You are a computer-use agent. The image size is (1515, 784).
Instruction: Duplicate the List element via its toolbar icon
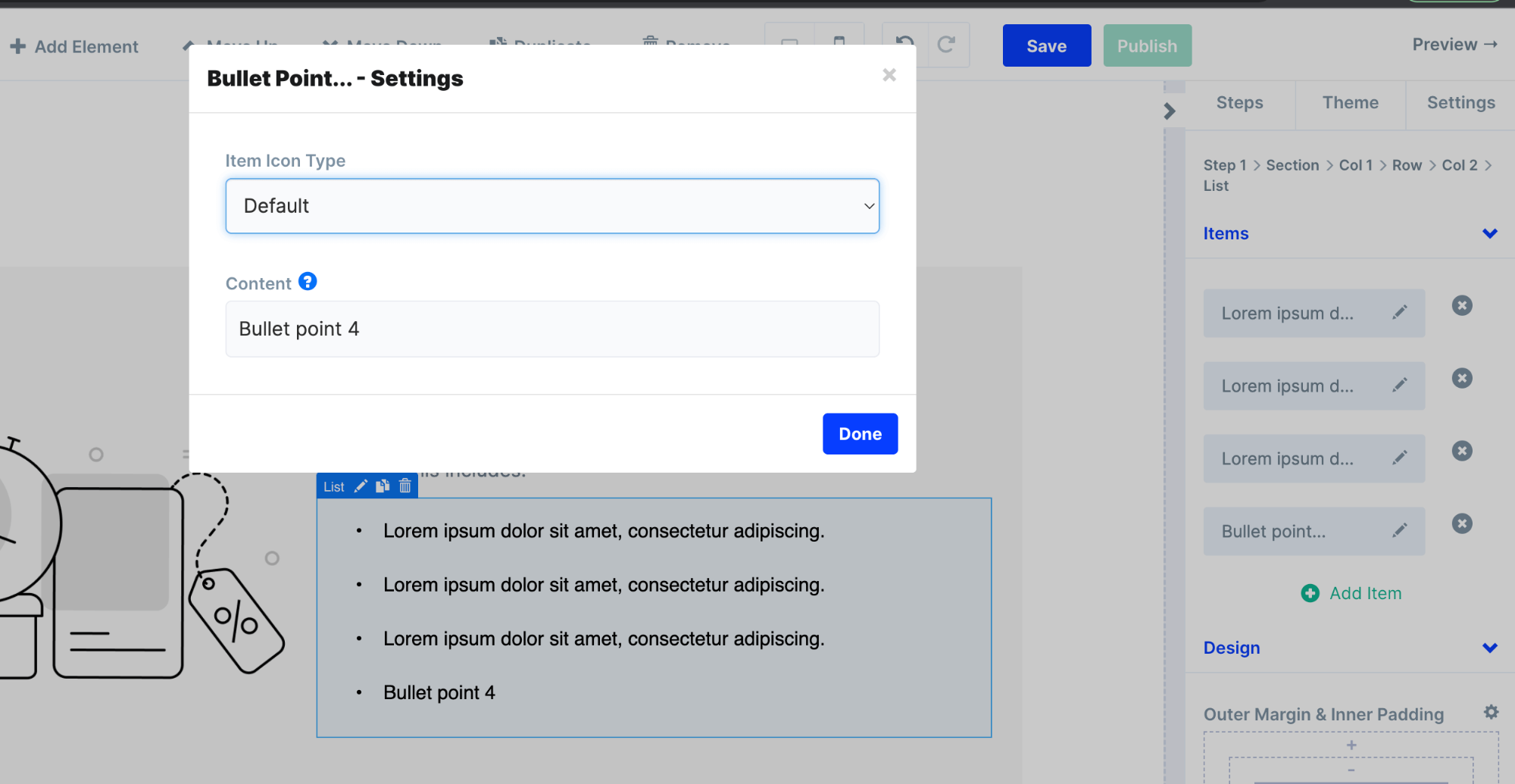click(383, 486)
